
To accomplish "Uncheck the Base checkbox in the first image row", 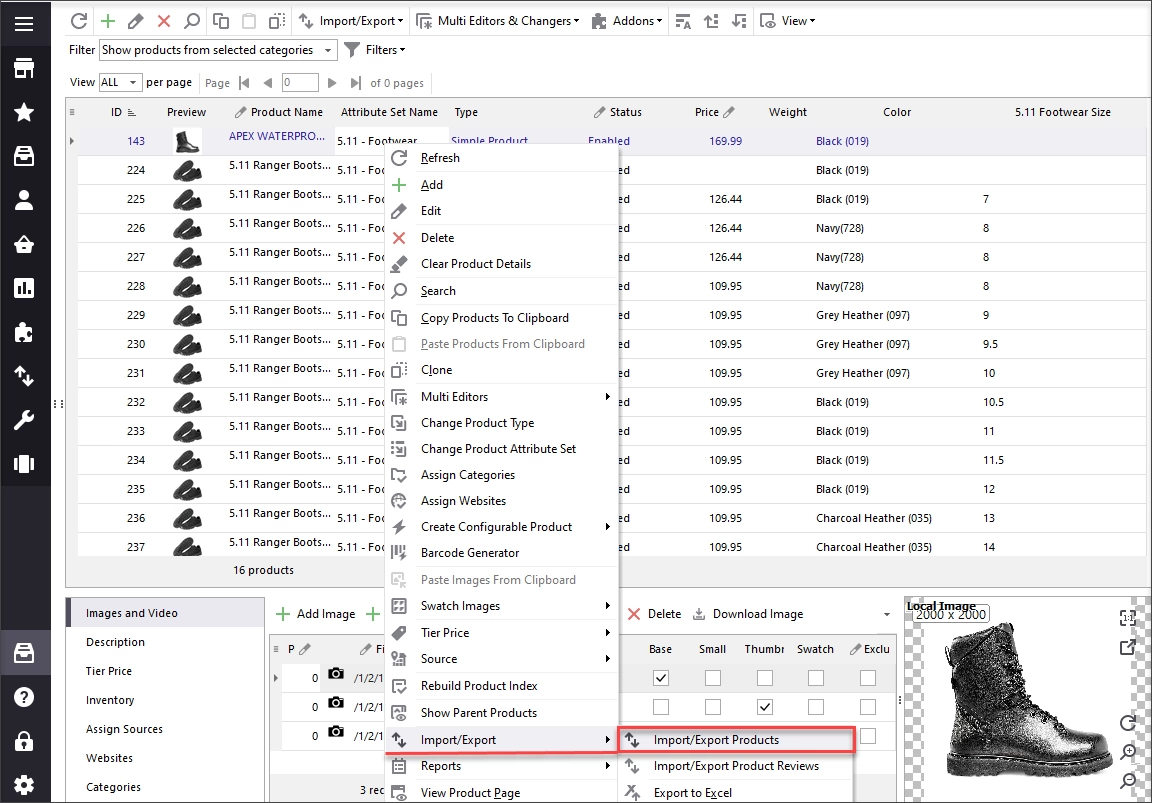I will pos(660,677).
